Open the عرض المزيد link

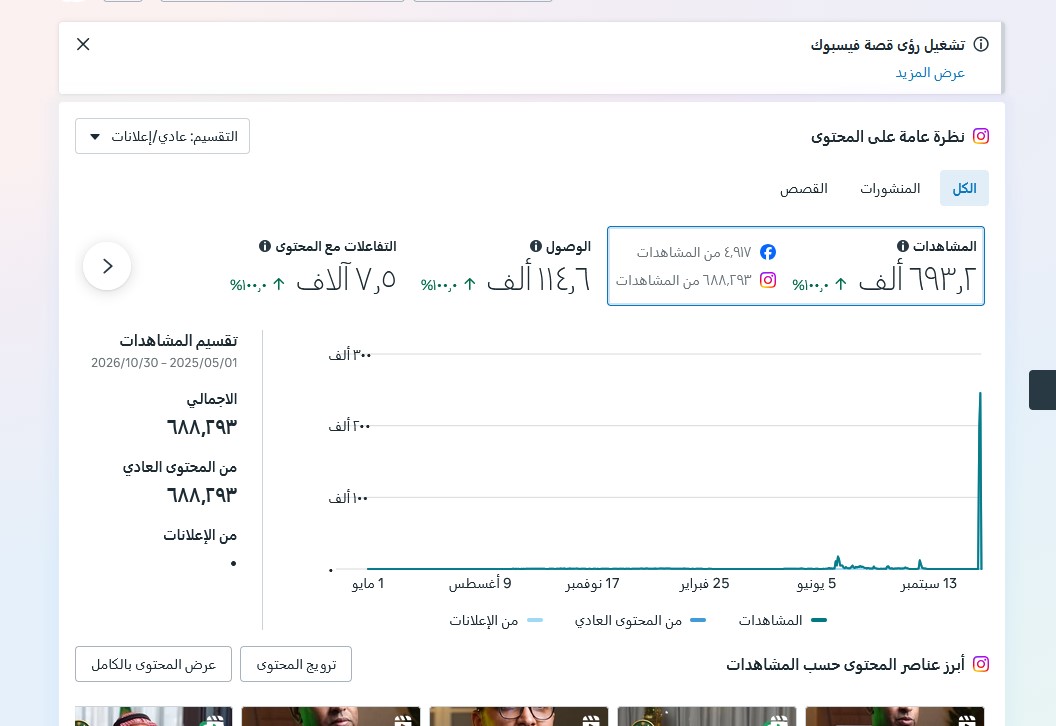pyautogui.click(x=930, y=73)
